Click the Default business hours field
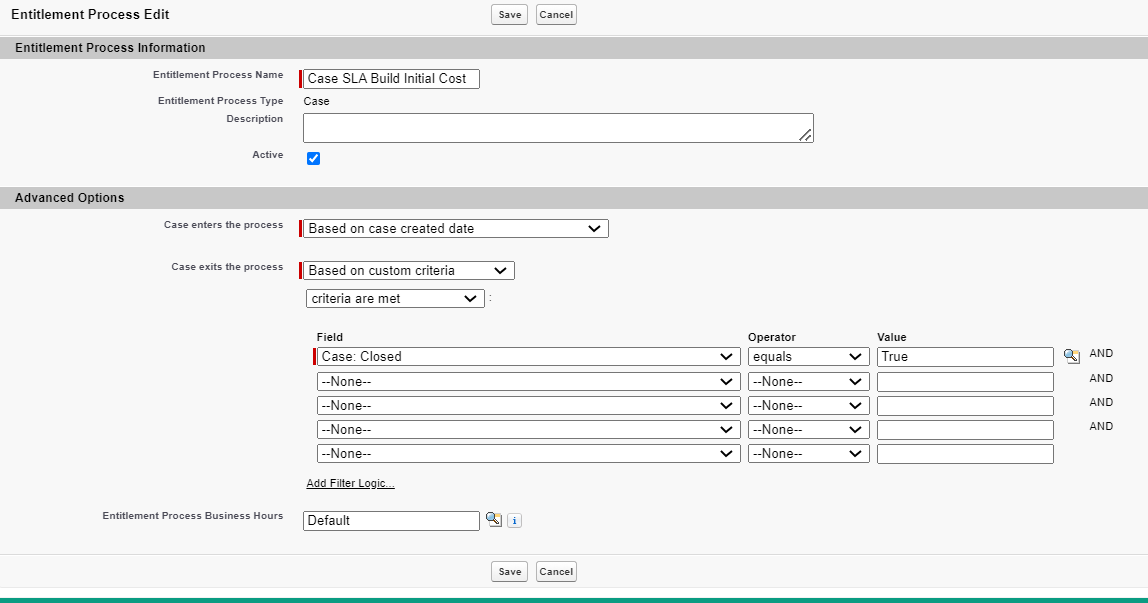The width and height of the screenshot is (1148, 603). point(390,520)
